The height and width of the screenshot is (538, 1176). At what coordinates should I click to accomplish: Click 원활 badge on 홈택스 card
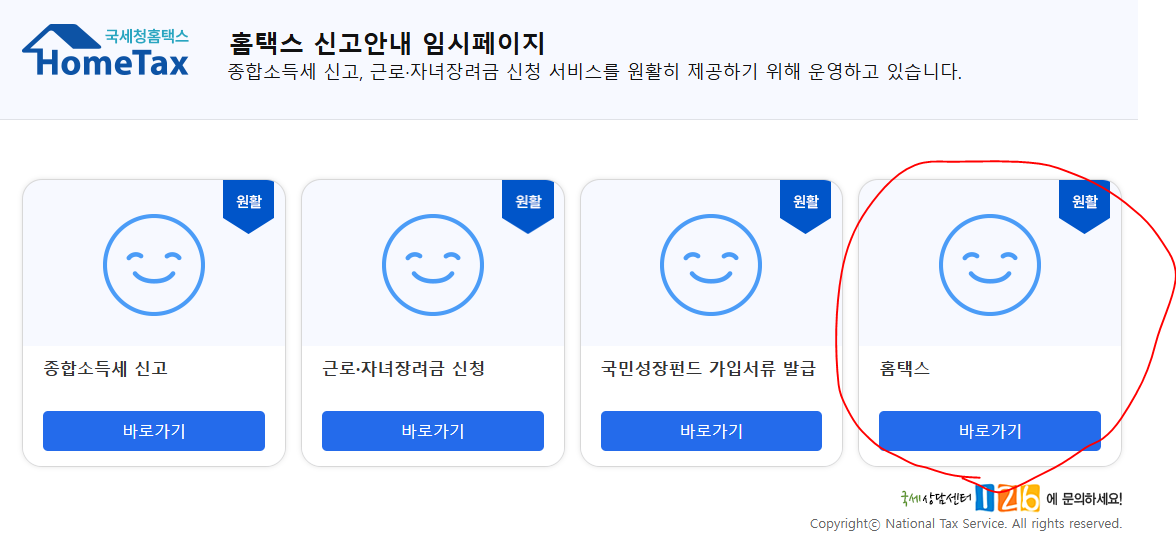click(1084, 206)
